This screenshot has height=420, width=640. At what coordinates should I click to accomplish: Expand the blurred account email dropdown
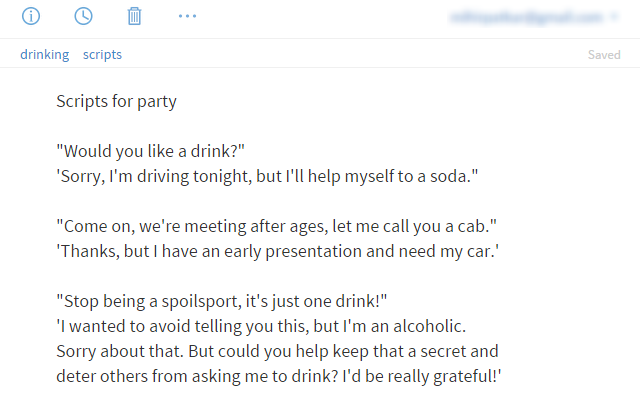click(x=534, y=17)
